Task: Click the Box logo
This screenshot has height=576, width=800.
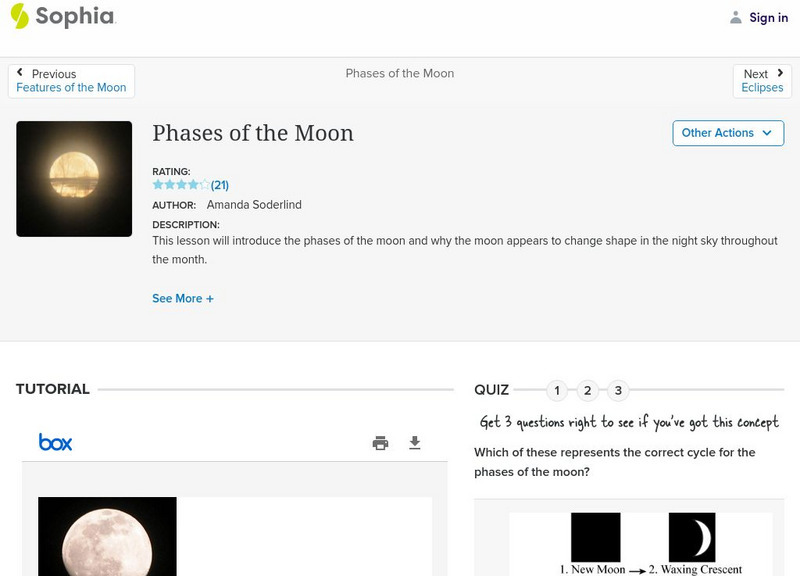Action: (55, 442)
